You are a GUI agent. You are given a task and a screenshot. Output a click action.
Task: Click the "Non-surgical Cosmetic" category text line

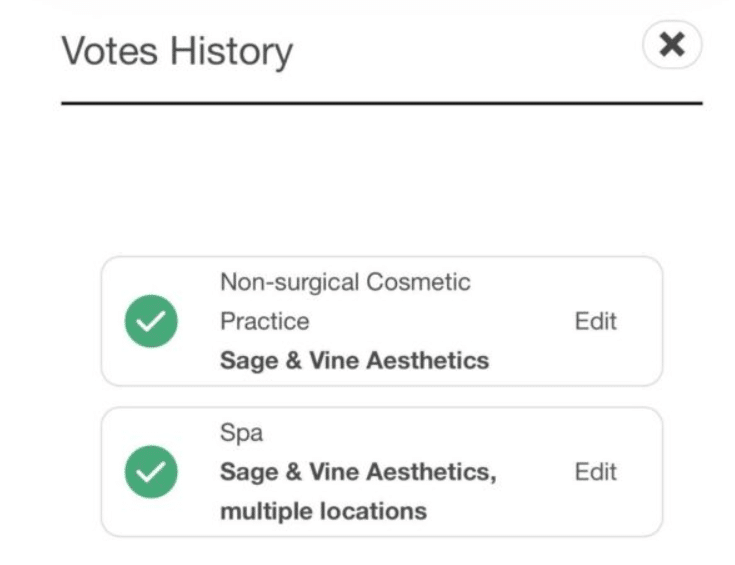[345, 282]
